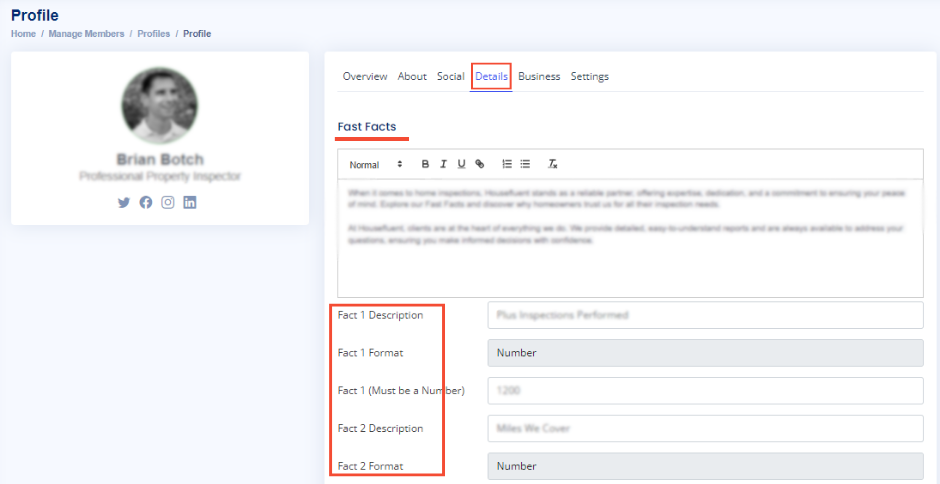Switch to the Business tab
The width and height of the screenshot is (940, 484).
coord(539,76)
